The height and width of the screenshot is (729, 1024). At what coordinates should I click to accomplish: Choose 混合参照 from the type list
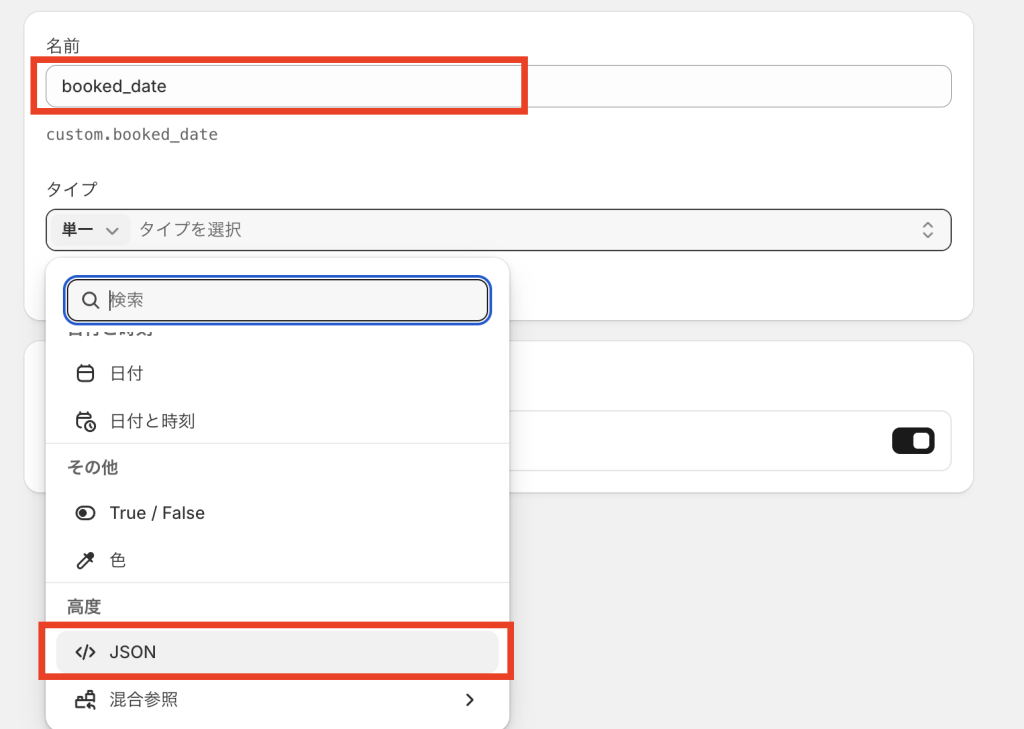point(144,700)
